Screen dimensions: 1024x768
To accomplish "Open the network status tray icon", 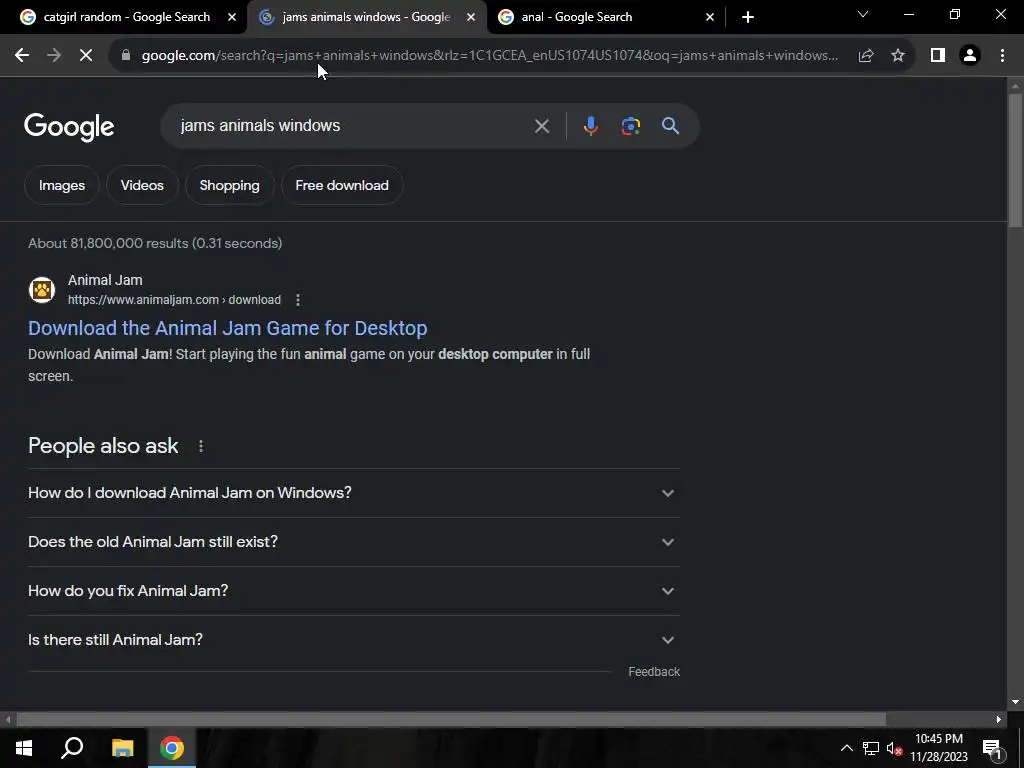I will tap(871, 748).
